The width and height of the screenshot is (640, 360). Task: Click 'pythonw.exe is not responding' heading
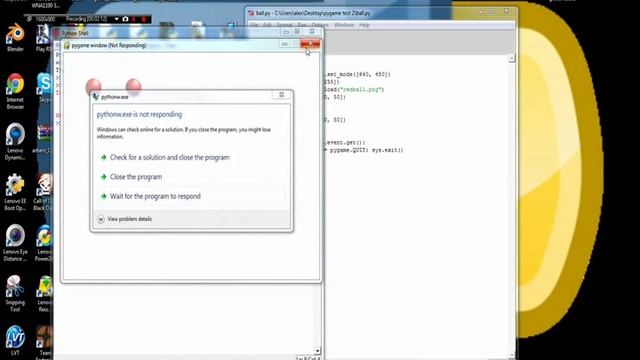point(139,115)
